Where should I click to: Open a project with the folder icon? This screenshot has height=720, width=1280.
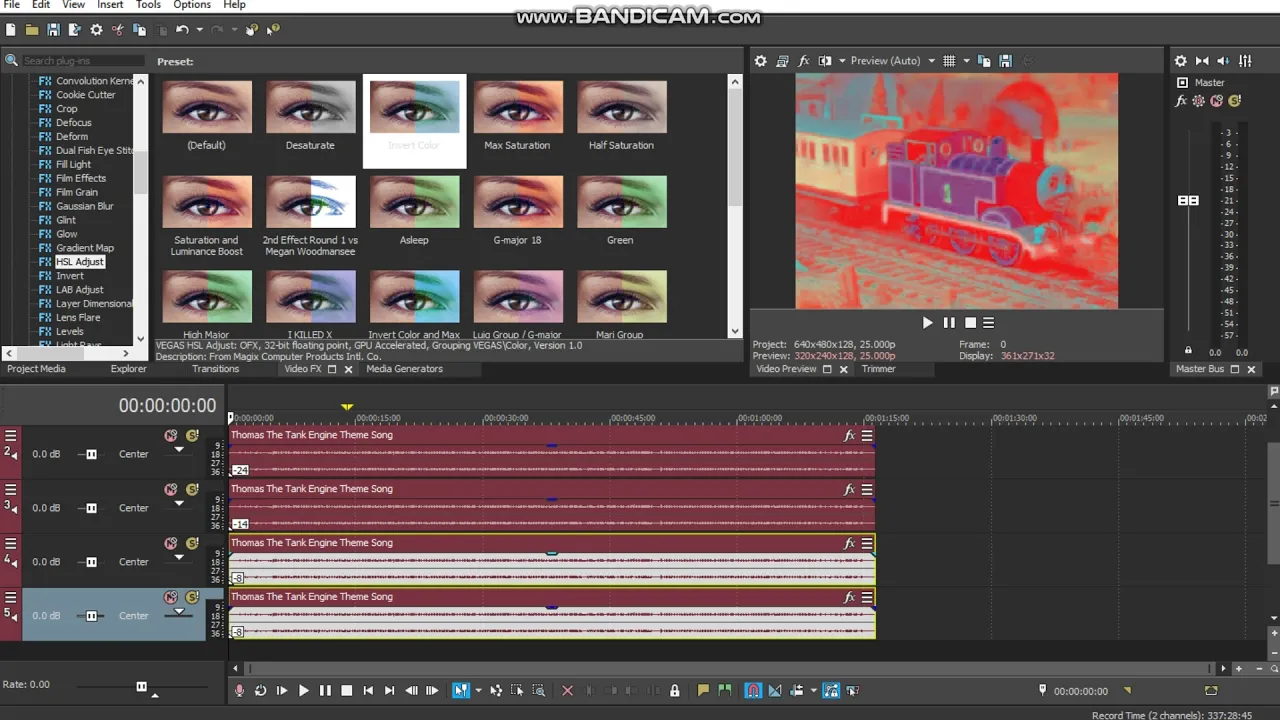click(x=32, y=30)
